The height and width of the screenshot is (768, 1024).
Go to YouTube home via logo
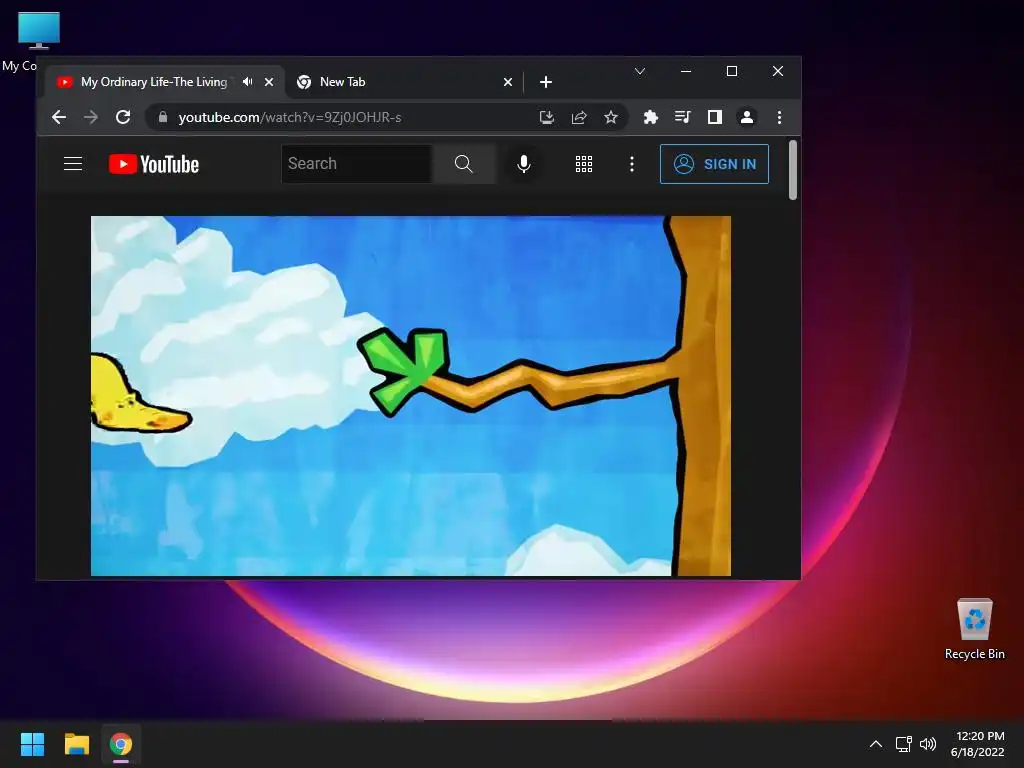click(x=153, y=164)
